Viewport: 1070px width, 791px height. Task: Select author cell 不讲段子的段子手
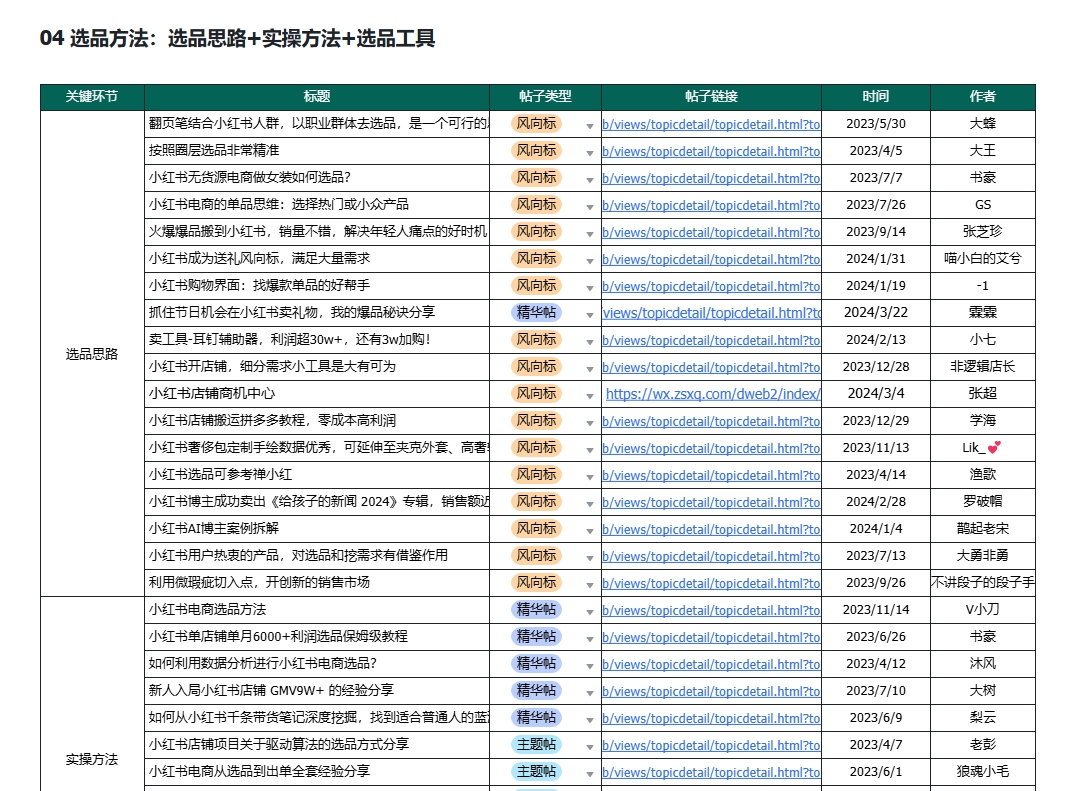983,583
